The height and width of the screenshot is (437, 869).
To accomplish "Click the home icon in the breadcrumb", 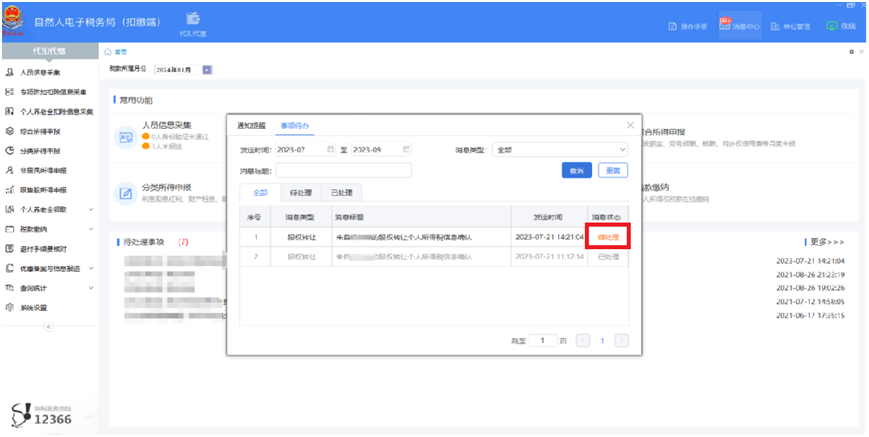I will pos(108,52).
